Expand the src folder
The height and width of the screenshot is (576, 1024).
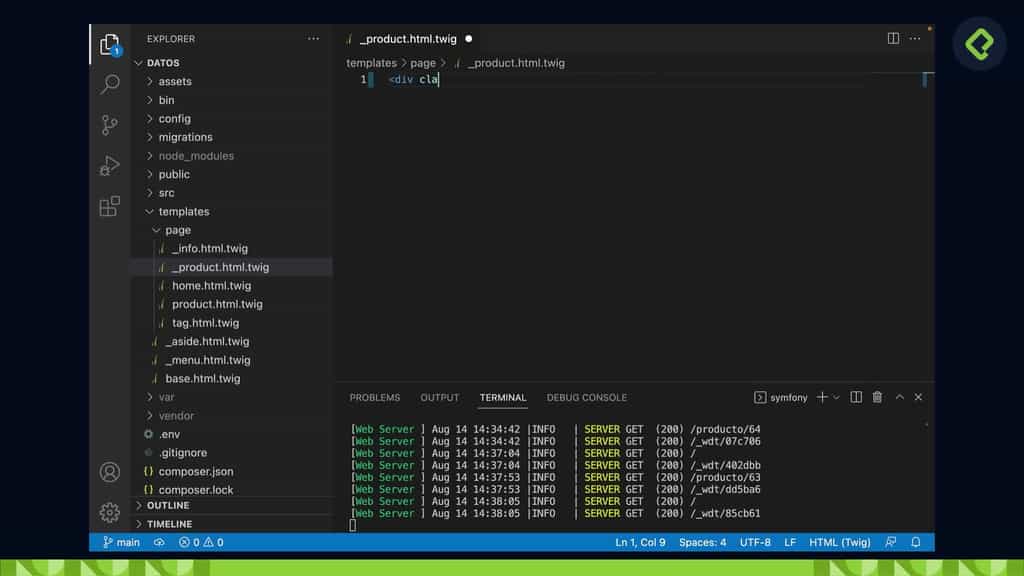167,193
